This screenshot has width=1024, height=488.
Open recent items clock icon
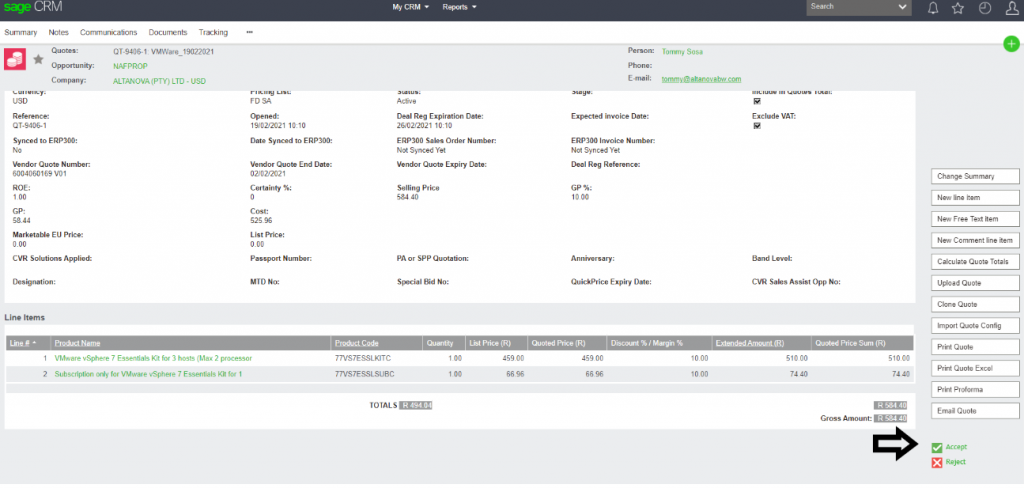point(984,8)
